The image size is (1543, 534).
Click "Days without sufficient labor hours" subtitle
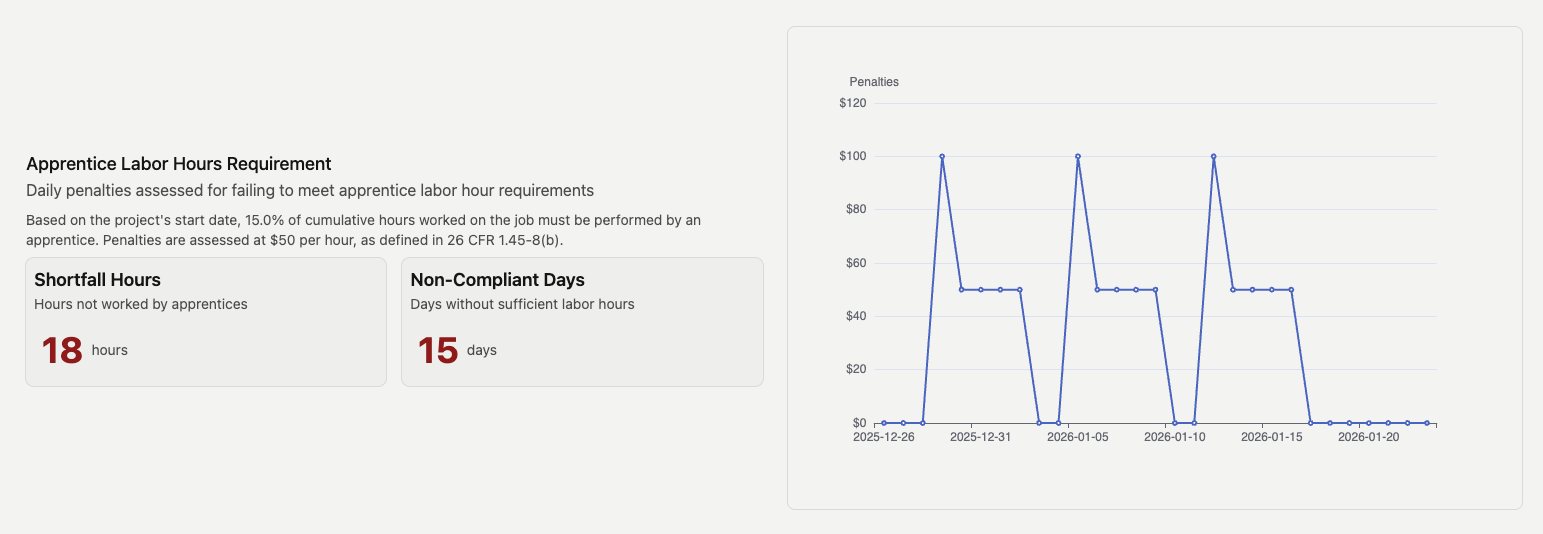[x=522, y=304]
